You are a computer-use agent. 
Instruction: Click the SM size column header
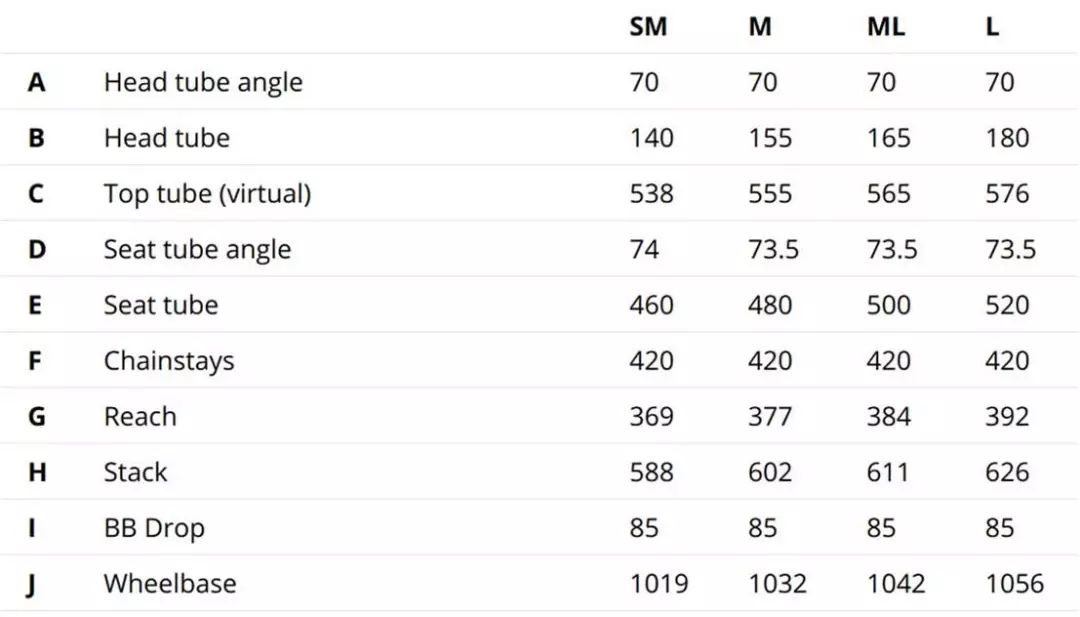[648, 27]
